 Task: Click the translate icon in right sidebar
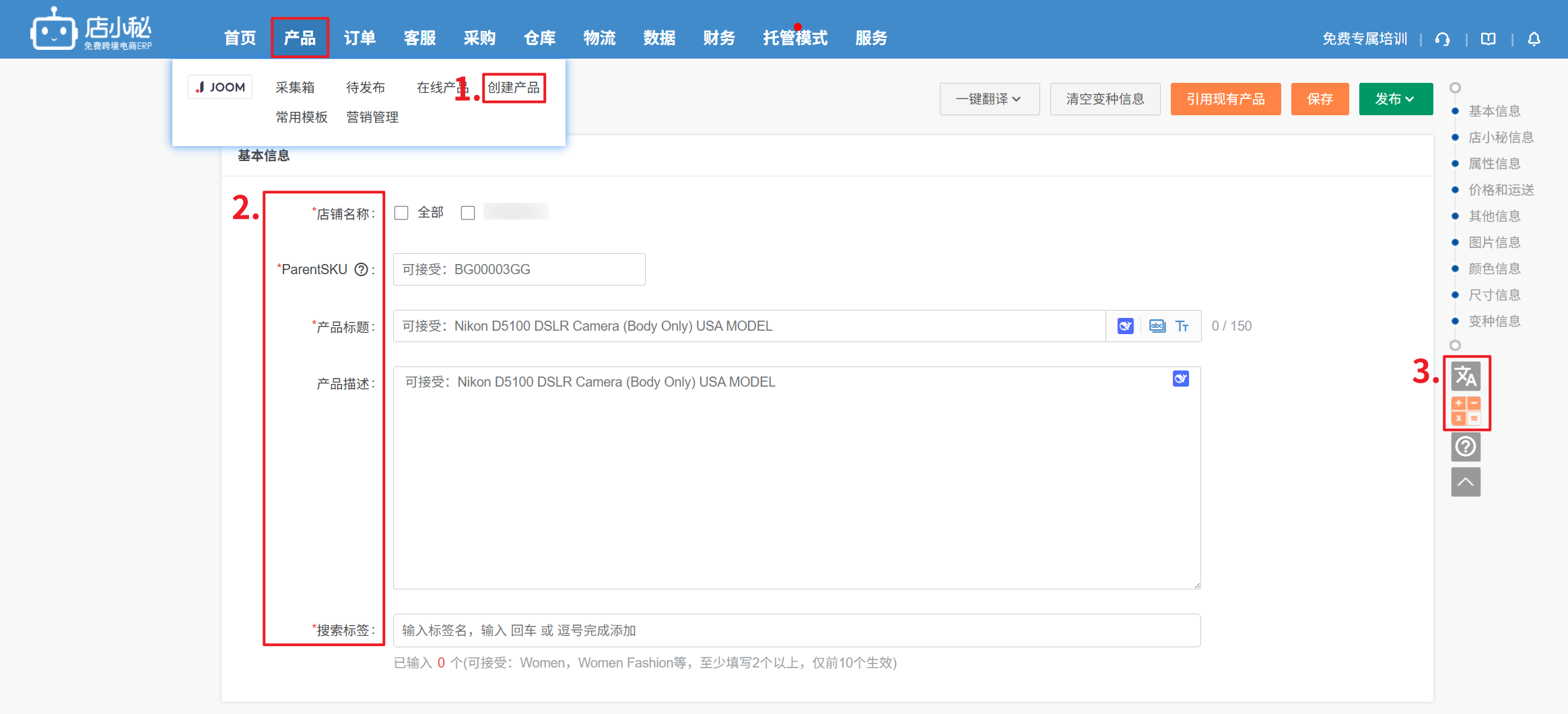(x=1466, y=377)
